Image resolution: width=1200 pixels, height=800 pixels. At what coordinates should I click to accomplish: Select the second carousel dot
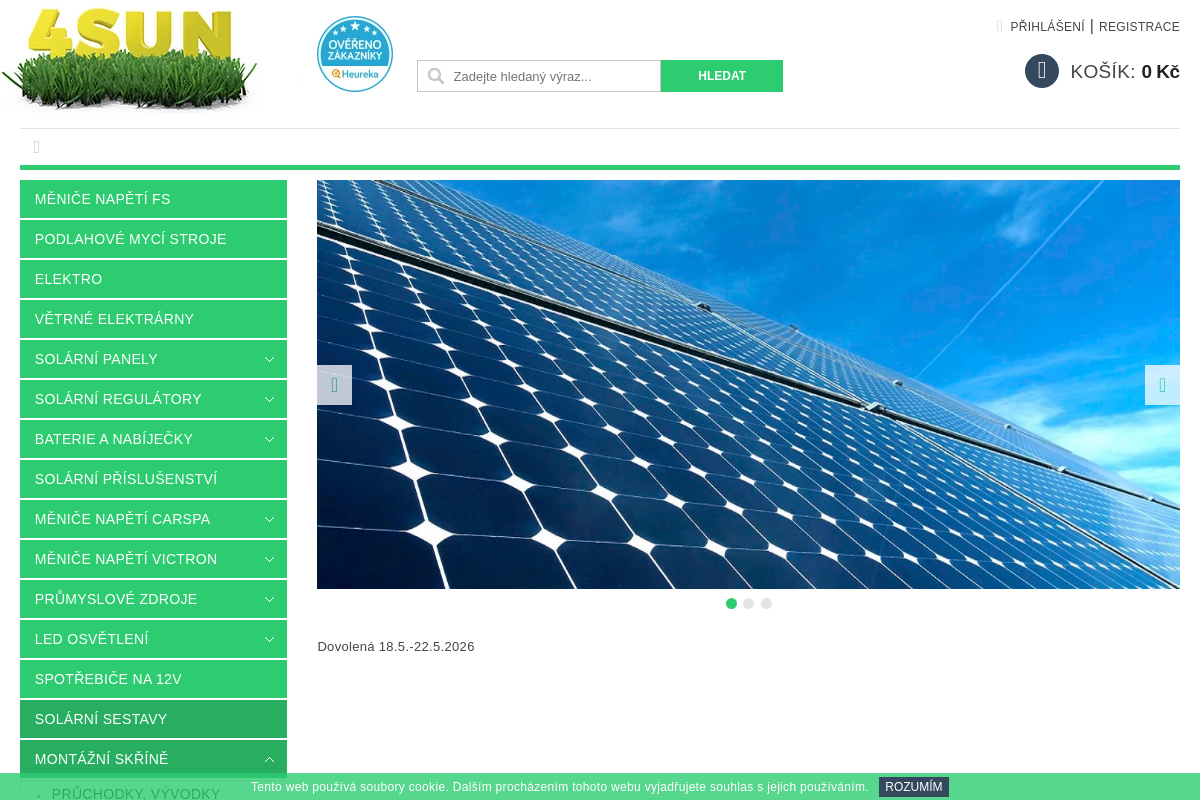(749, 604)
